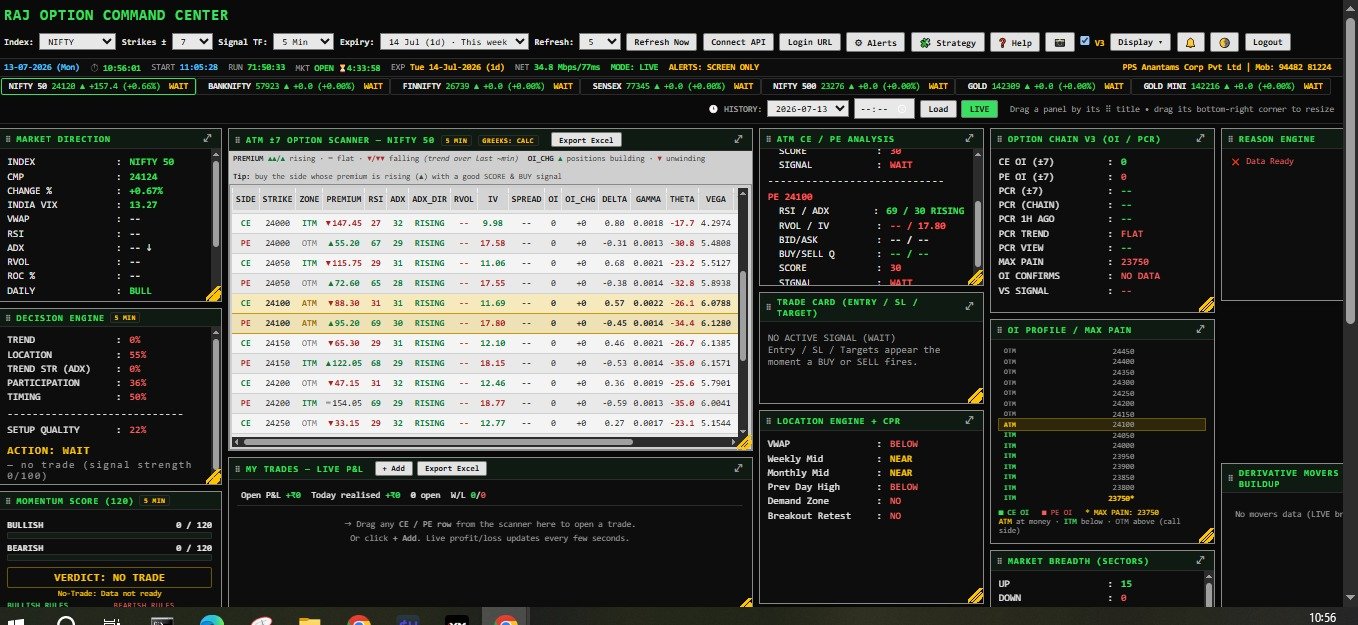Image resolution: width=1358 pixels, height=625 pixels.
Task: Select the SENSEX ticker chip
Action: (x=668, y=86)
